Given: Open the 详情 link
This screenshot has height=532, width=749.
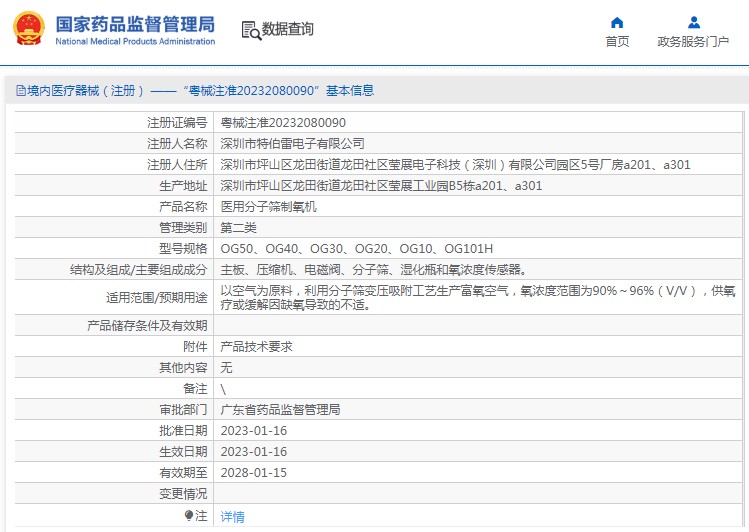Looking at the screenshot, I should (233, 517).
